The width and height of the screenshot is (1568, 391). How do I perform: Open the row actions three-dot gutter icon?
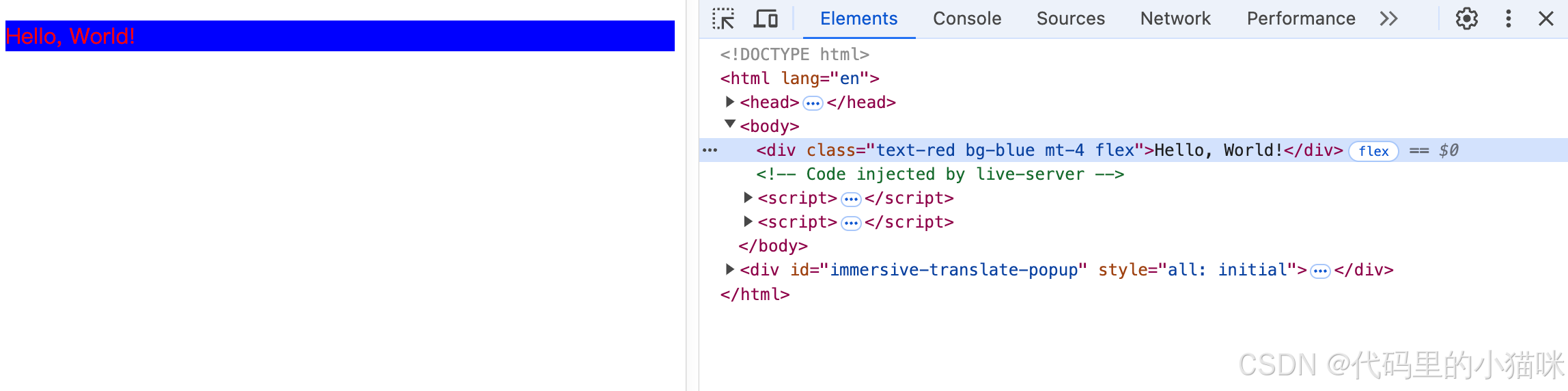pyautogui.click(x=710, y=150)
